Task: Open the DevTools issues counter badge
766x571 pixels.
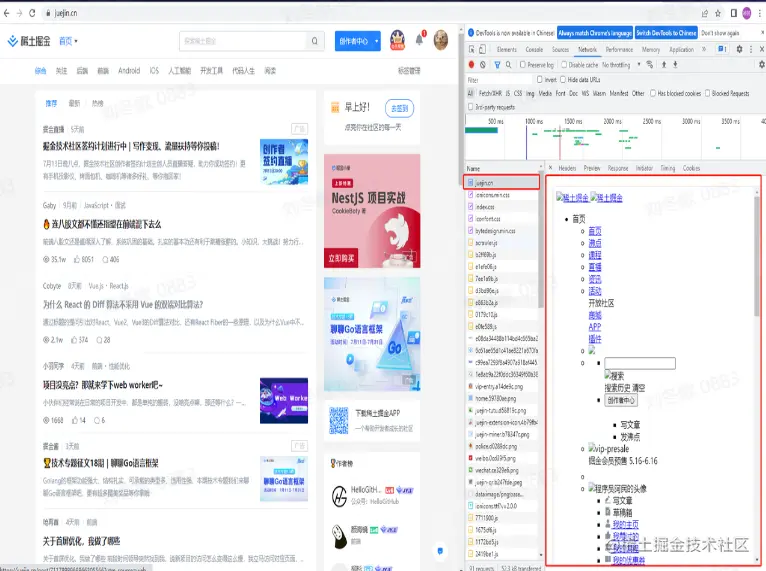Action: pos(722,49)
